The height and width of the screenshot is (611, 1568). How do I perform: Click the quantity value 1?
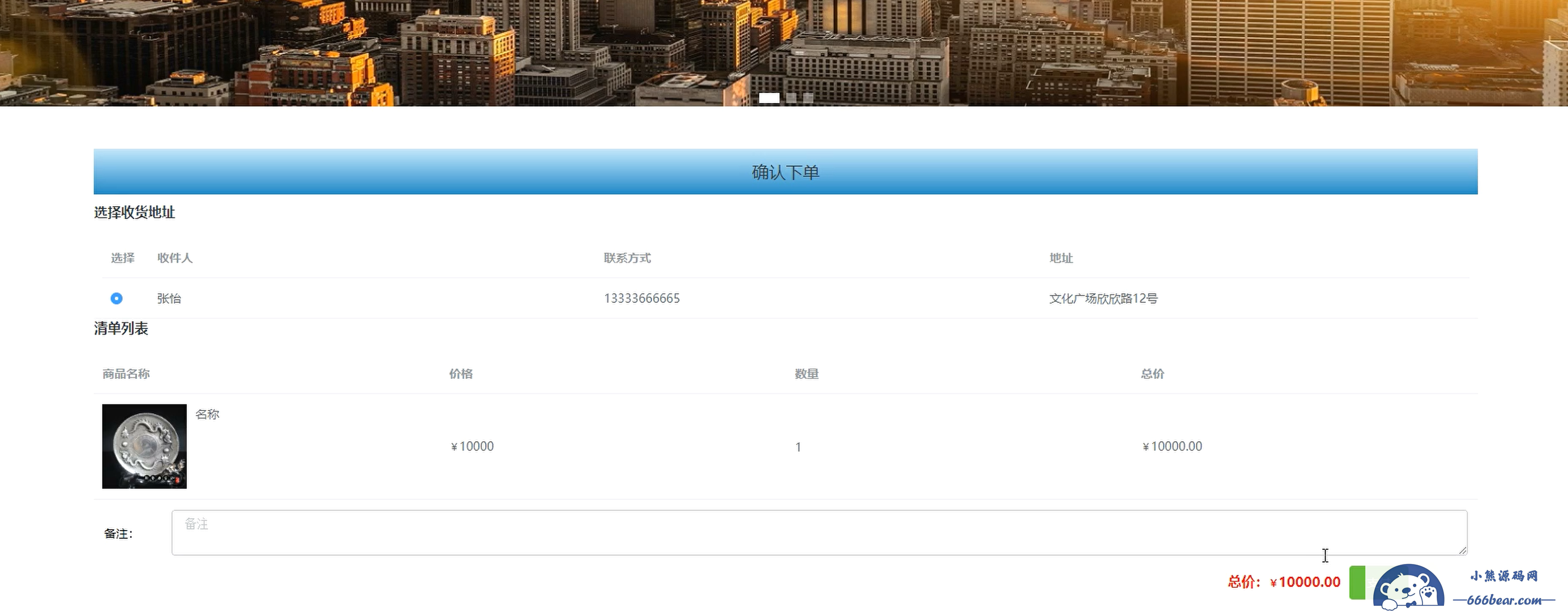pos(798,447)
